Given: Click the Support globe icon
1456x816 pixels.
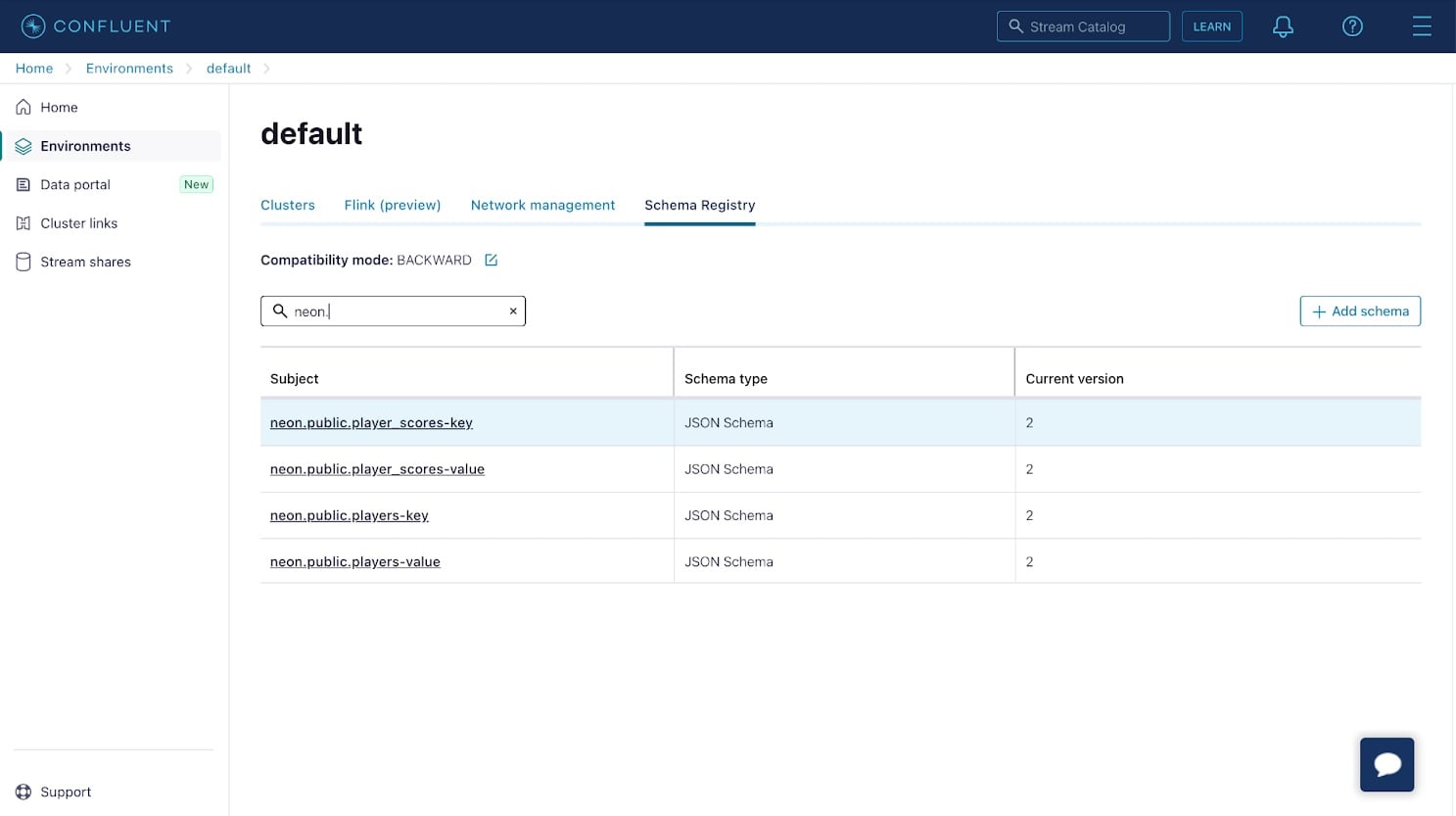Looking at the screenshot, I should [23, 791].
